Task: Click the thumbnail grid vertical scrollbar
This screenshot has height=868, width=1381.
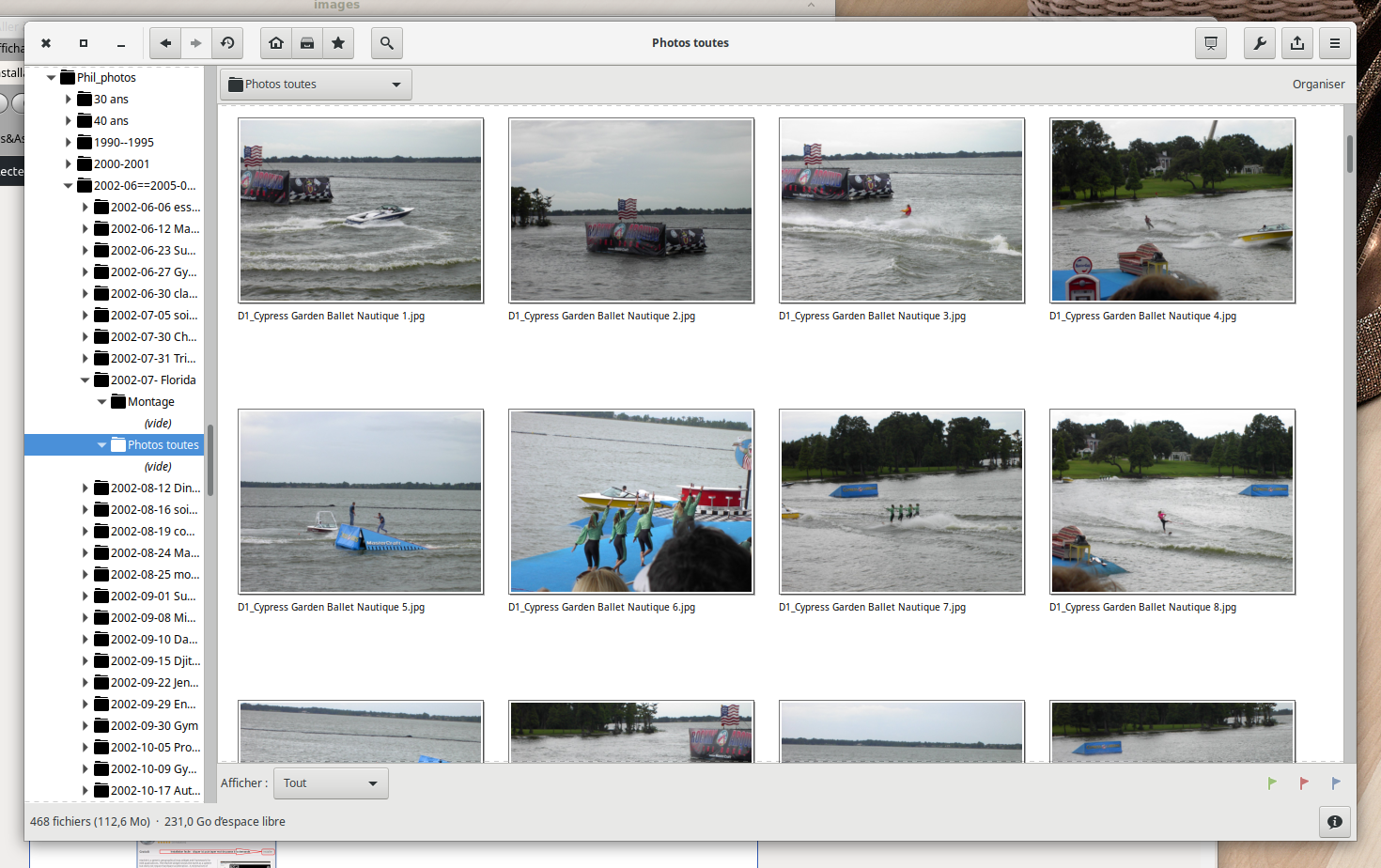Action: 1350,155
